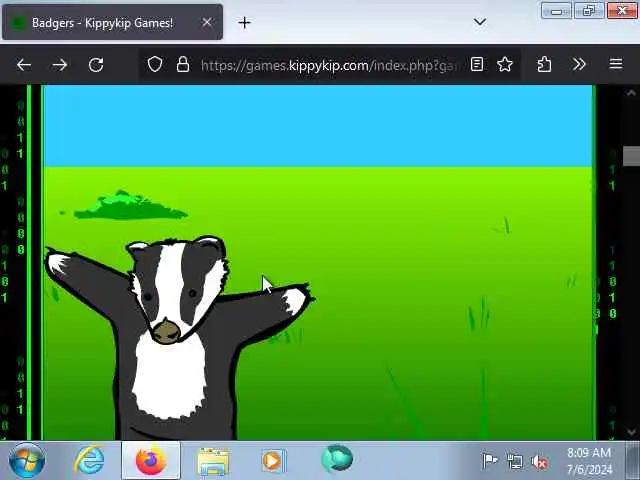Click the dancing badger animation
Viewport: 640px width, 480px height.
point(178,338)
